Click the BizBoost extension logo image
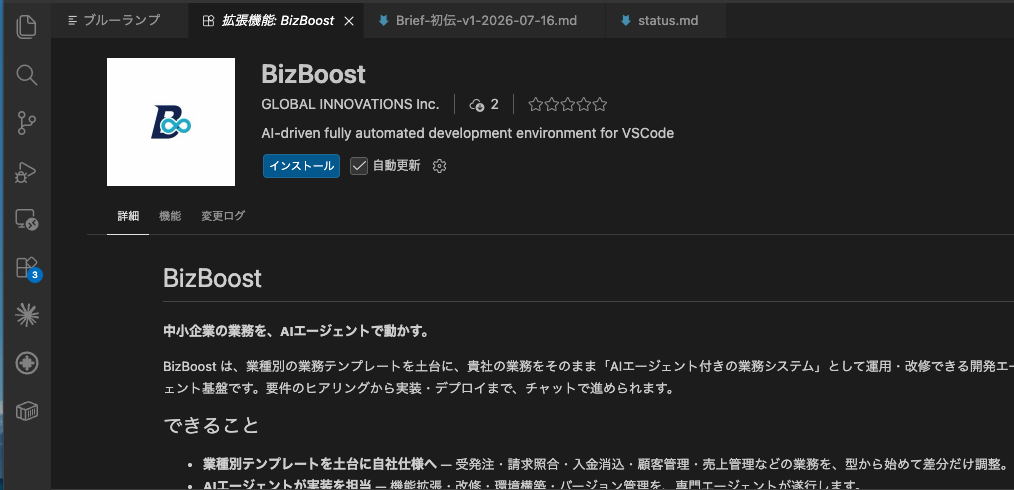Viewport: 1014px width, 490px height. click(171, 122)
